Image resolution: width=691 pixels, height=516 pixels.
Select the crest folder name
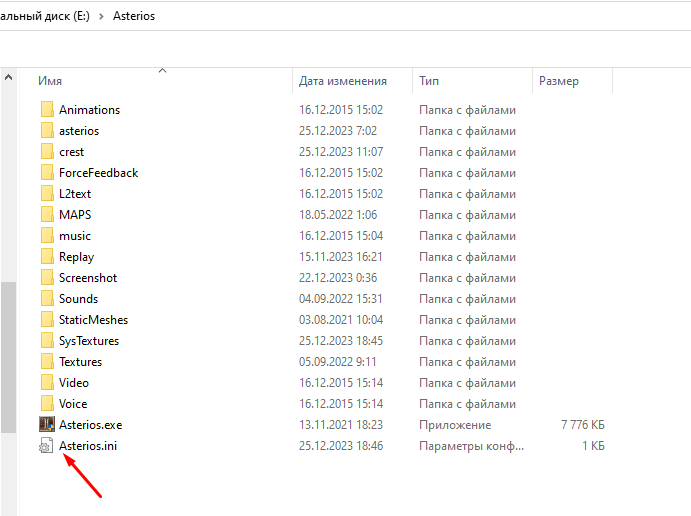click(x=71, y=152)
